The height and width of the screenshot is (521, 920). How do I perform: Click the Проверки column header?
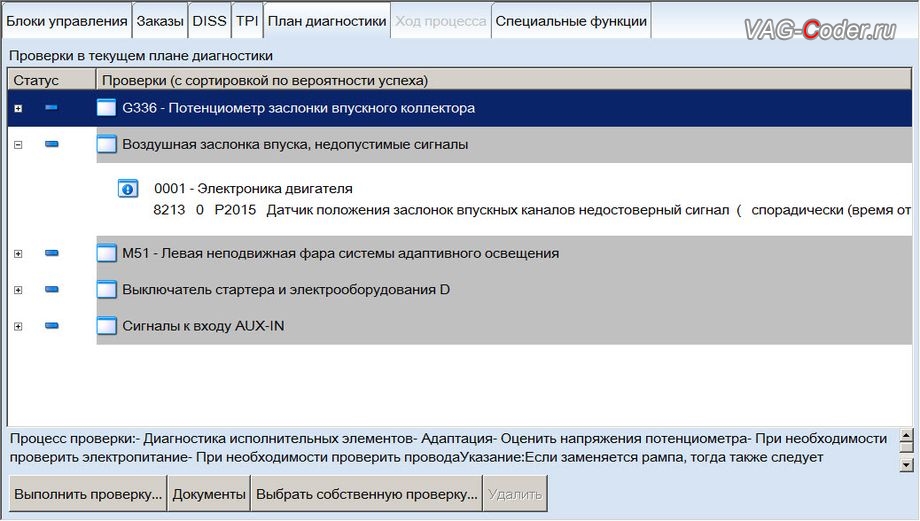503,80
